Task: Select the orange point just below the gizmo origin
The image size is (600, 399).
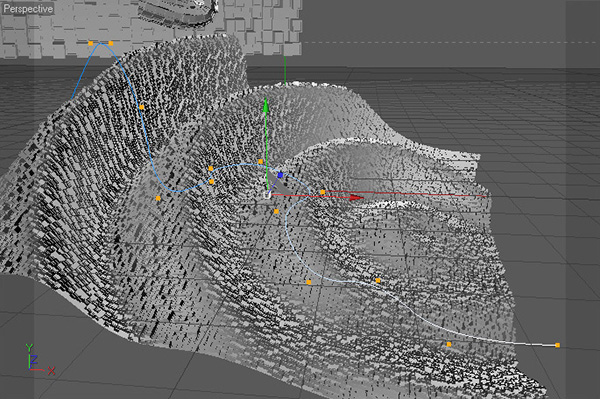Action: pos(276,211)
